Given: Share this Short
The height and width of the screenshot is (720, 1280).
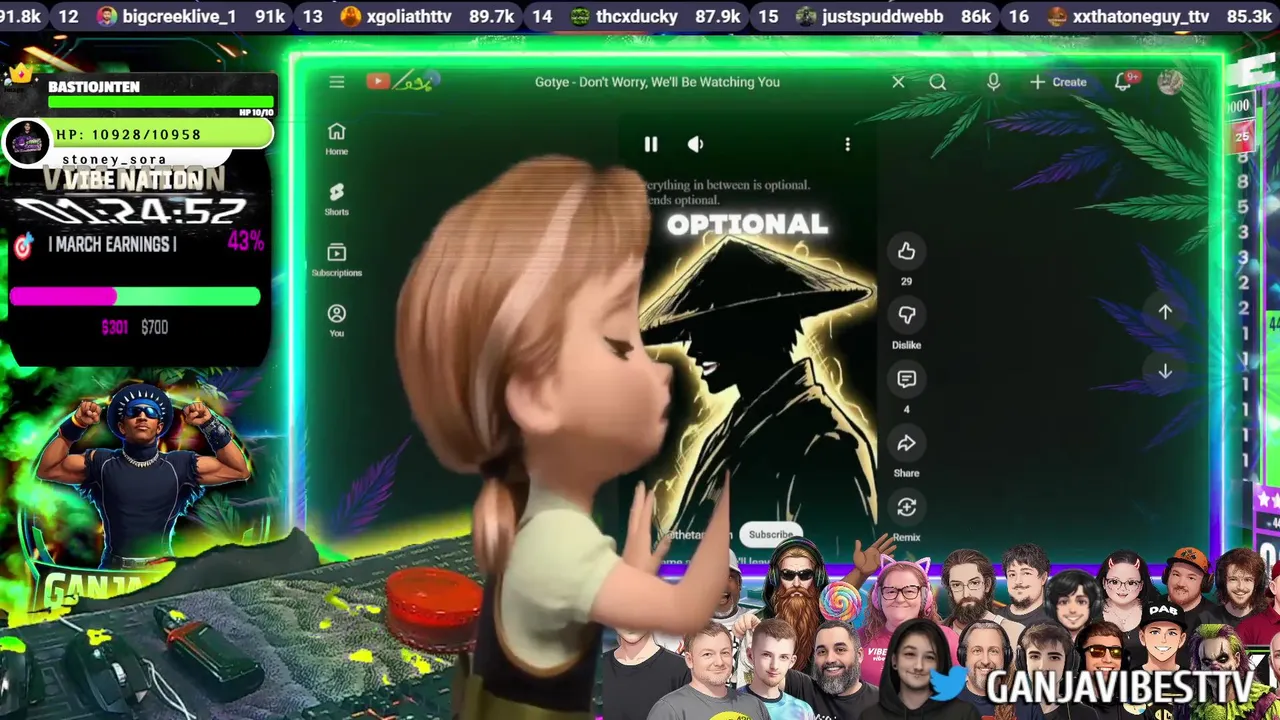Looking at the screenshot, I should pos(906,443).
